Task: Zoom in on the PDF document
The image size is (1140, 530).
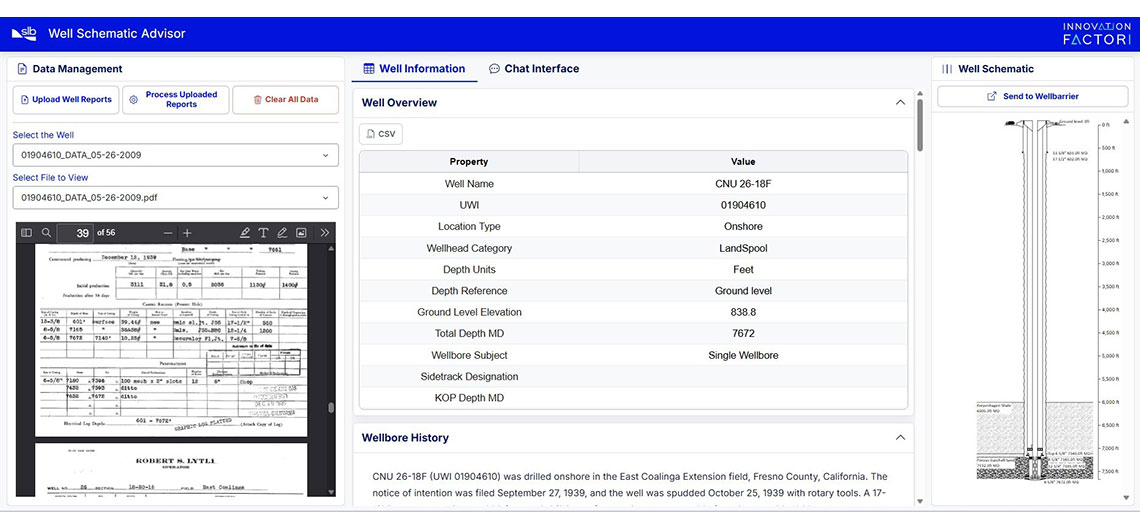Action: pyautogui.click(x=187, y=233)
